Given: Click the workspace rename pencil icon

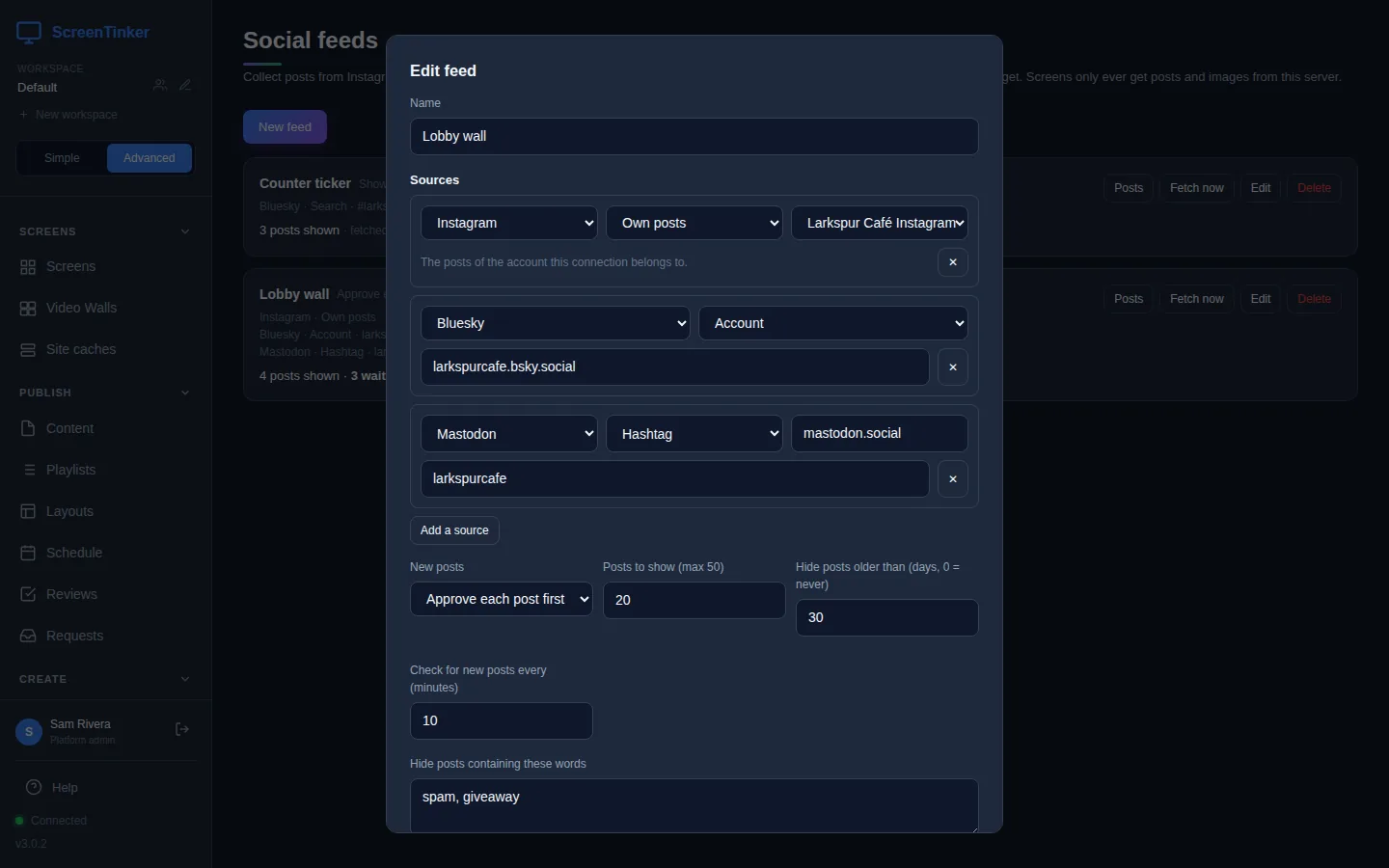Looking at the screenshot, I should click(185, 86).
